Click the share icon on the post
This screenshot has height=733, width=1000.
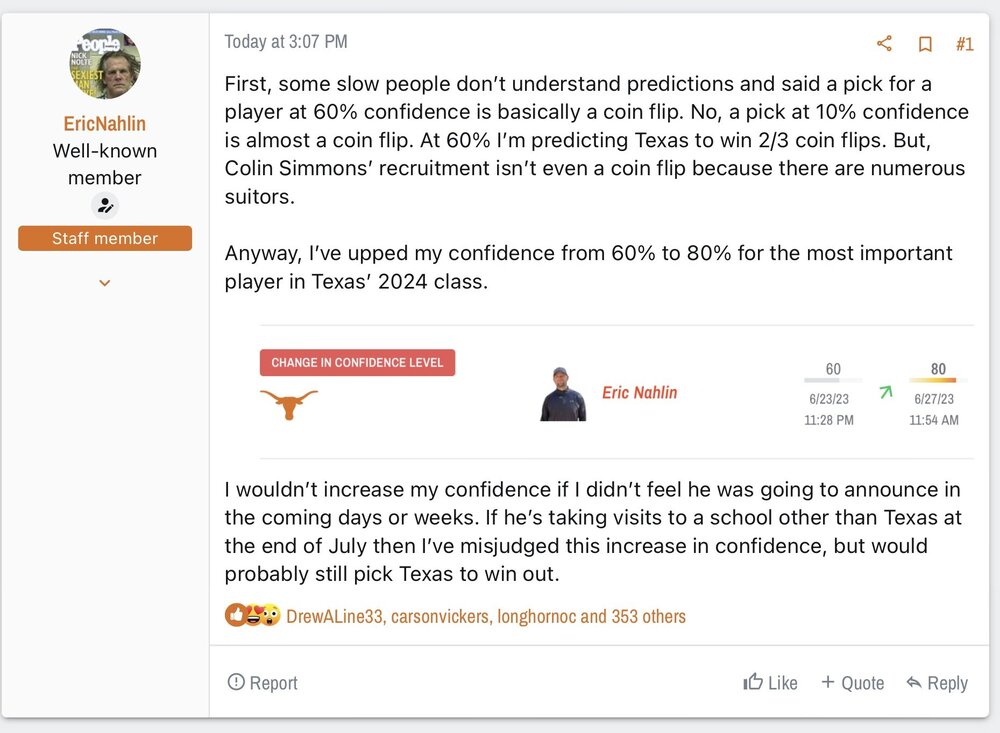tap(884, 43)
